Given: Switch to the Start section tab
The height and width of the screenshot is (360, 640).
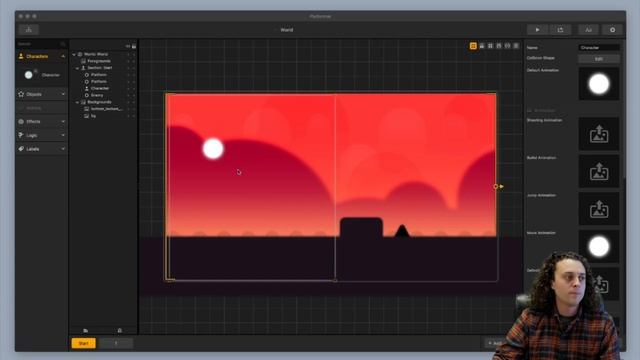Looking at the screenshot, I should [84, 343].
